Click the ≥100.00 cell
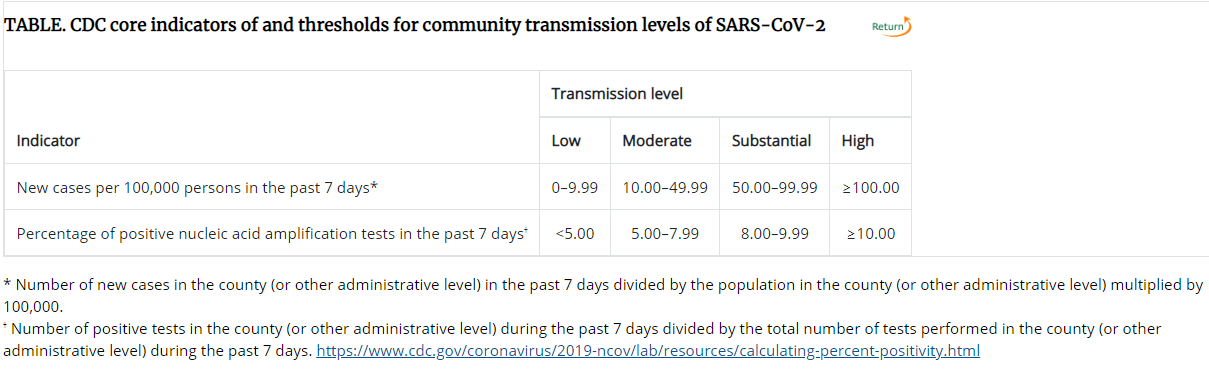Image resolution: width=1209 pixels, height=371 pixels. [x=871, y=187]
